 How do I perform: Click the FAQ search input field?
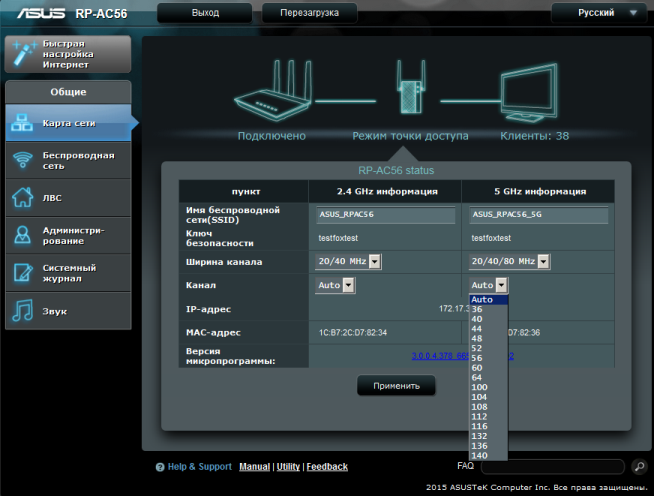tap(553, 466)
